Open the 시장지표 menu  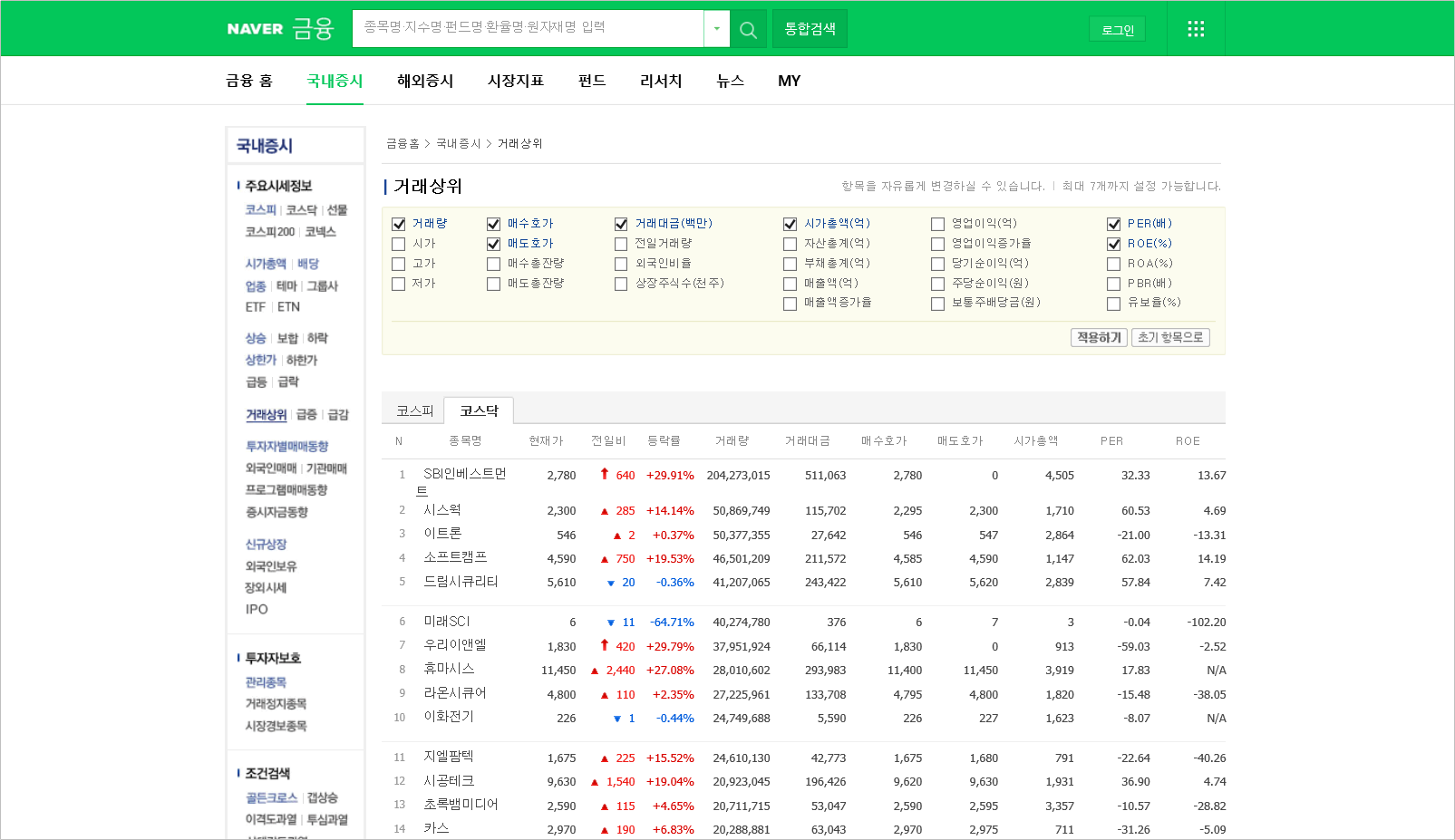pos(516,81)
